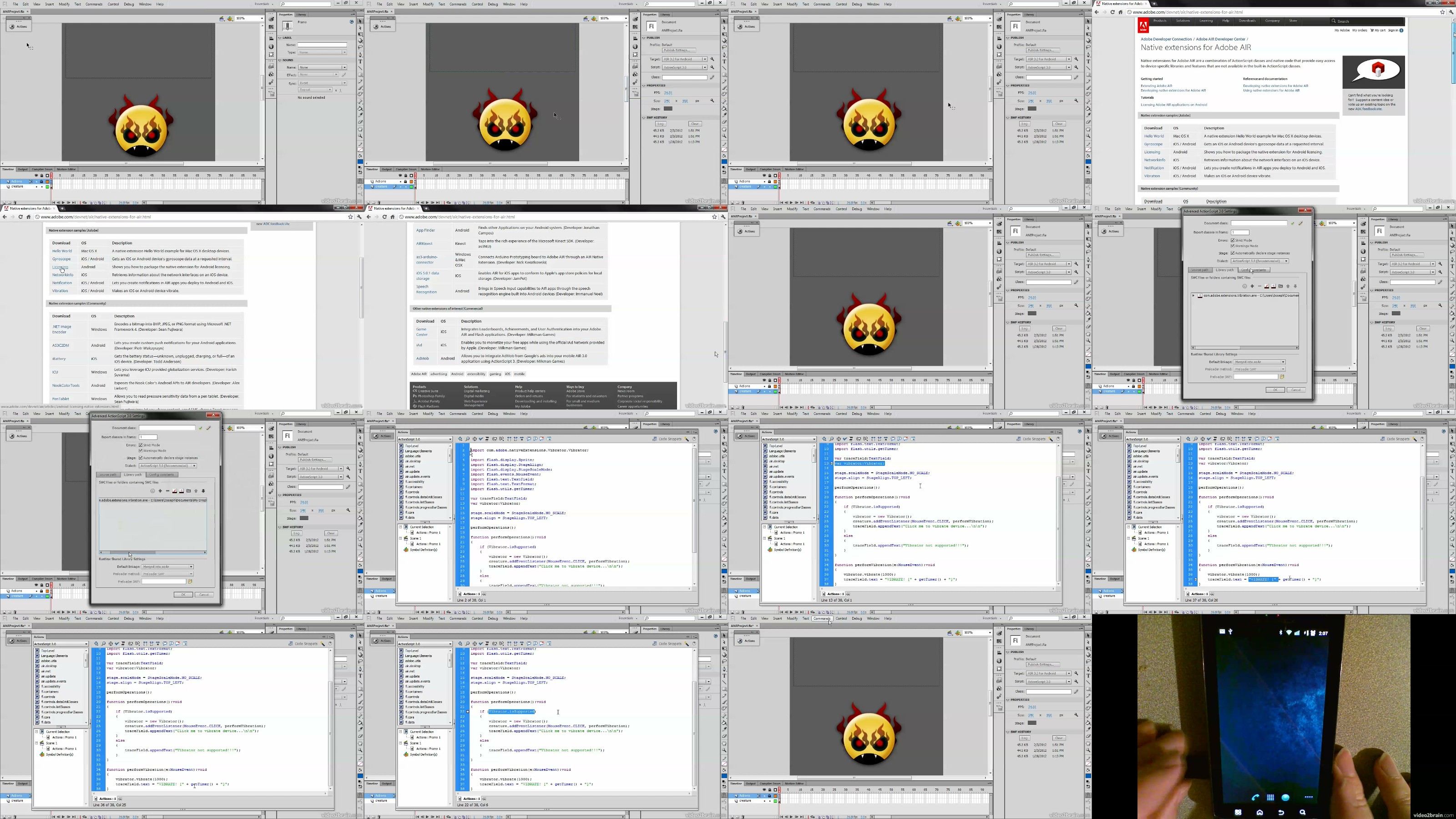Switch to Config constants tab under the cursor
The height and width of the screenshot is (819, 1456).
(x=1254, y=270)
